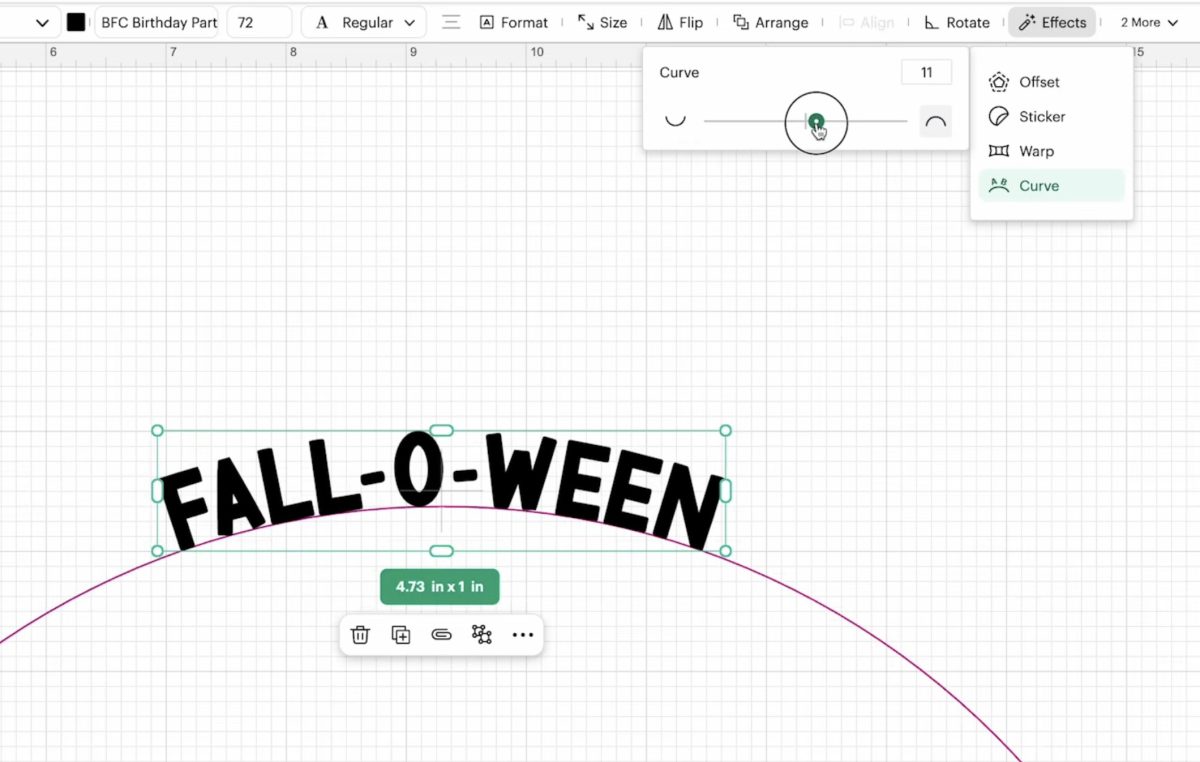Click the bottom-center handle of text box
The width and height of the screenshot is (1200, 762).
(x=441, y=551)
